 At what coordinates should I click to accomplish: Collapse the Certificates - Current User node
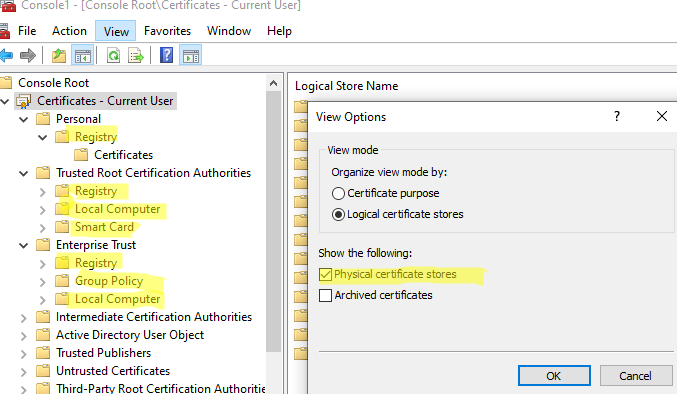click(5, 101)
